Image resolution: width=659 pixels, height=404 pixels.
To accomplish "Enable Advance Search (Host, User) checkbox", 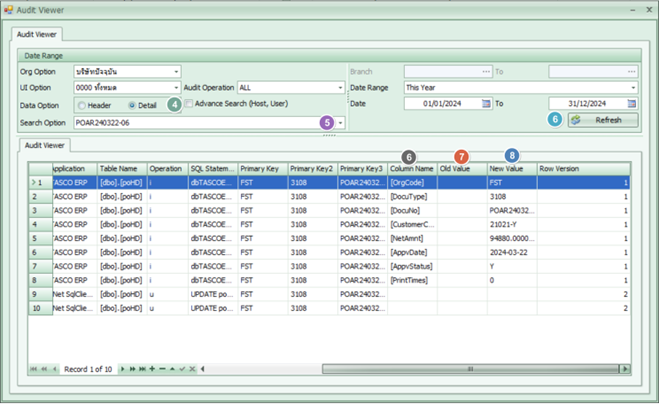I will (188, 103).
